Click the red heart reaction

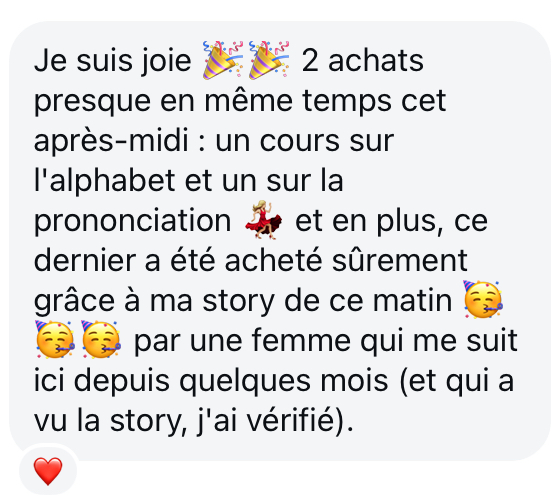click(x=48, y=471)
